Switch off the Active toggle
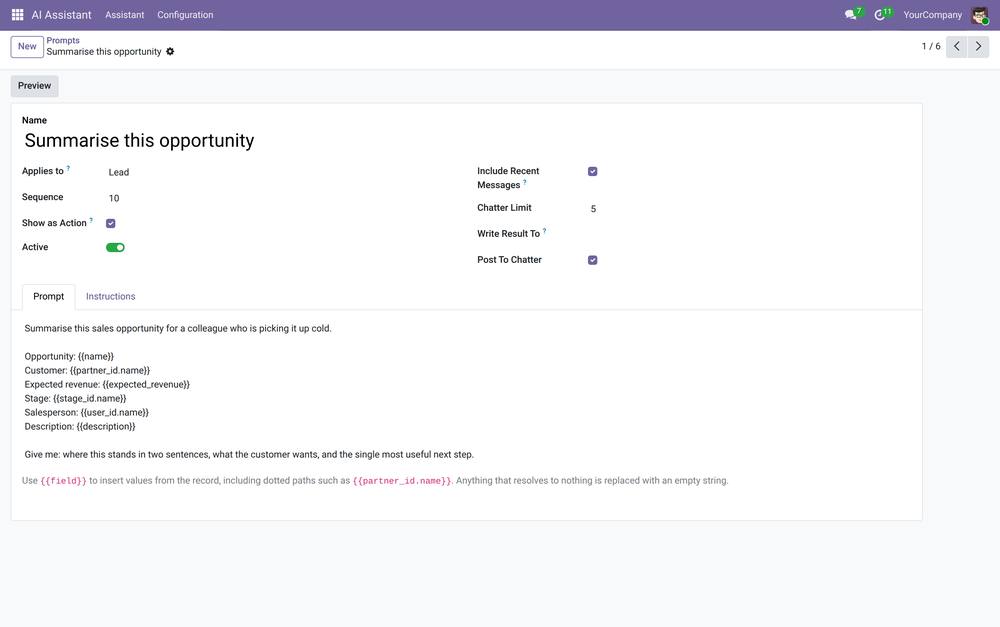The height and width of the screenshot is (627, 1000). (115, 247)
